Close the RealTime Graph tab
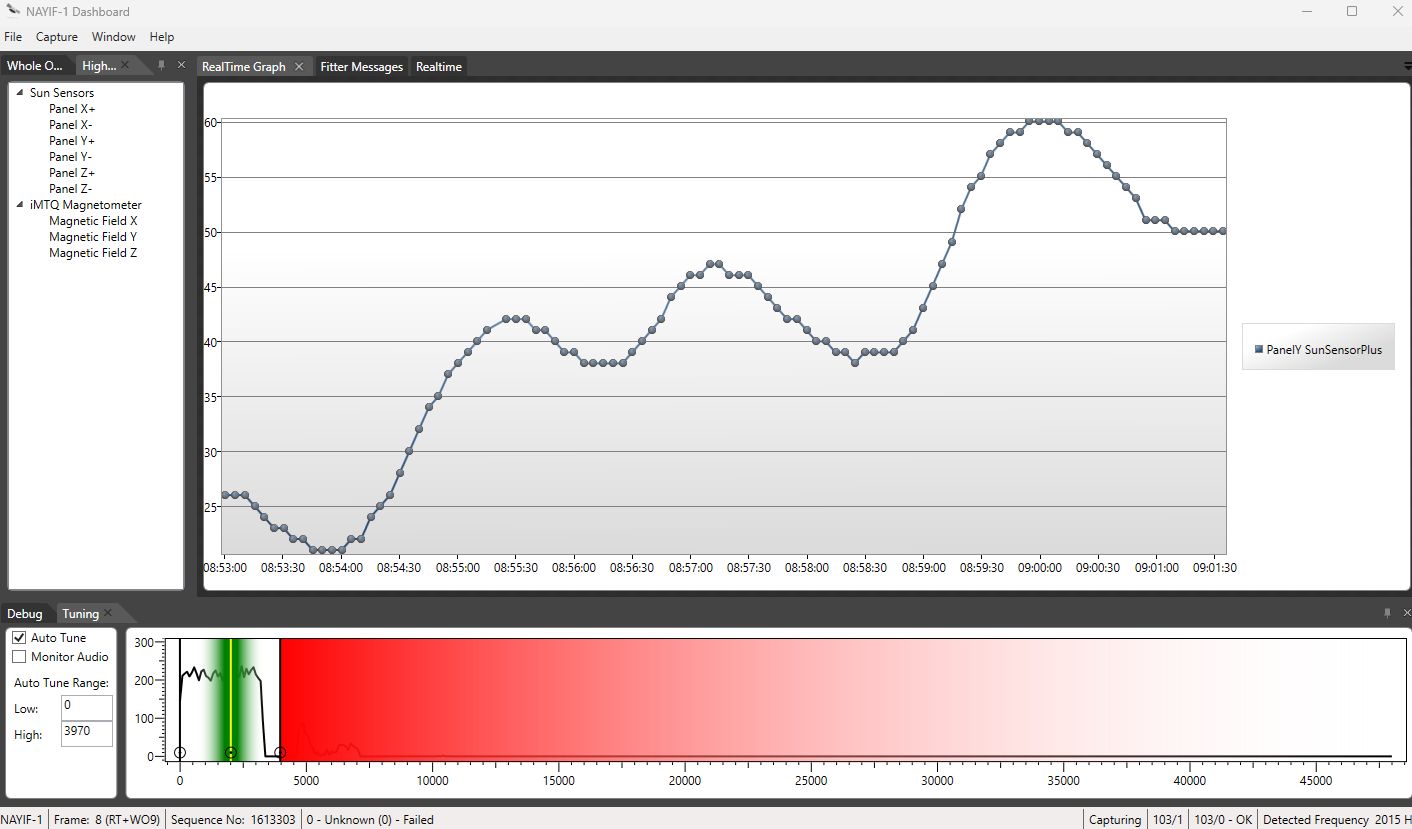The image size is (1412, 829). tap(300, 65)
